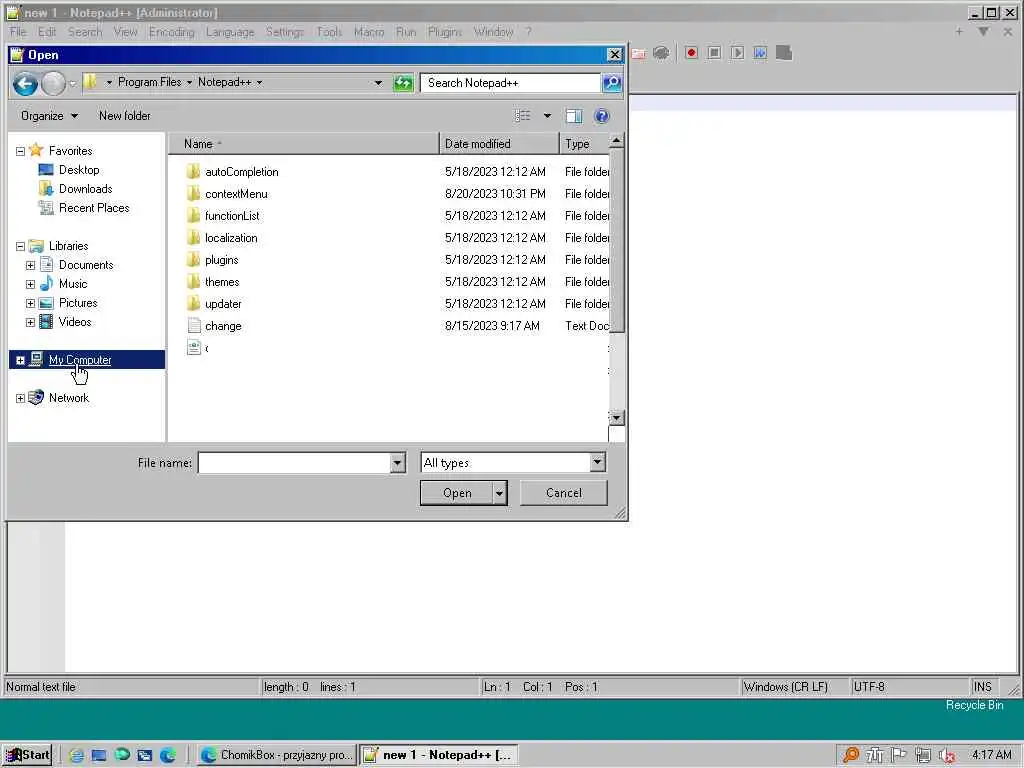The width and height of the screenshot is (1024, 768).
Task: Click the file list scrollbar down arrow
Action: (616, 417)
